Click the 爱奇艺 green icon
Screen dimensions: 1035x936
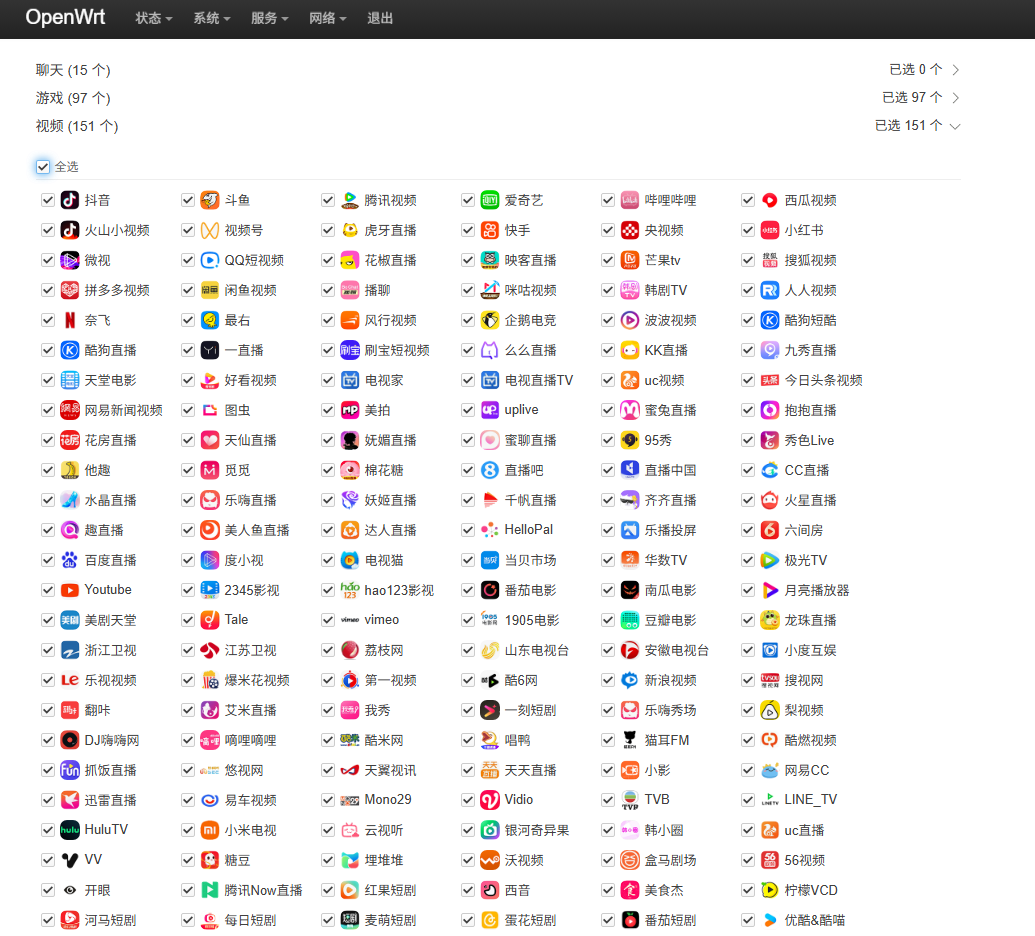490,200
